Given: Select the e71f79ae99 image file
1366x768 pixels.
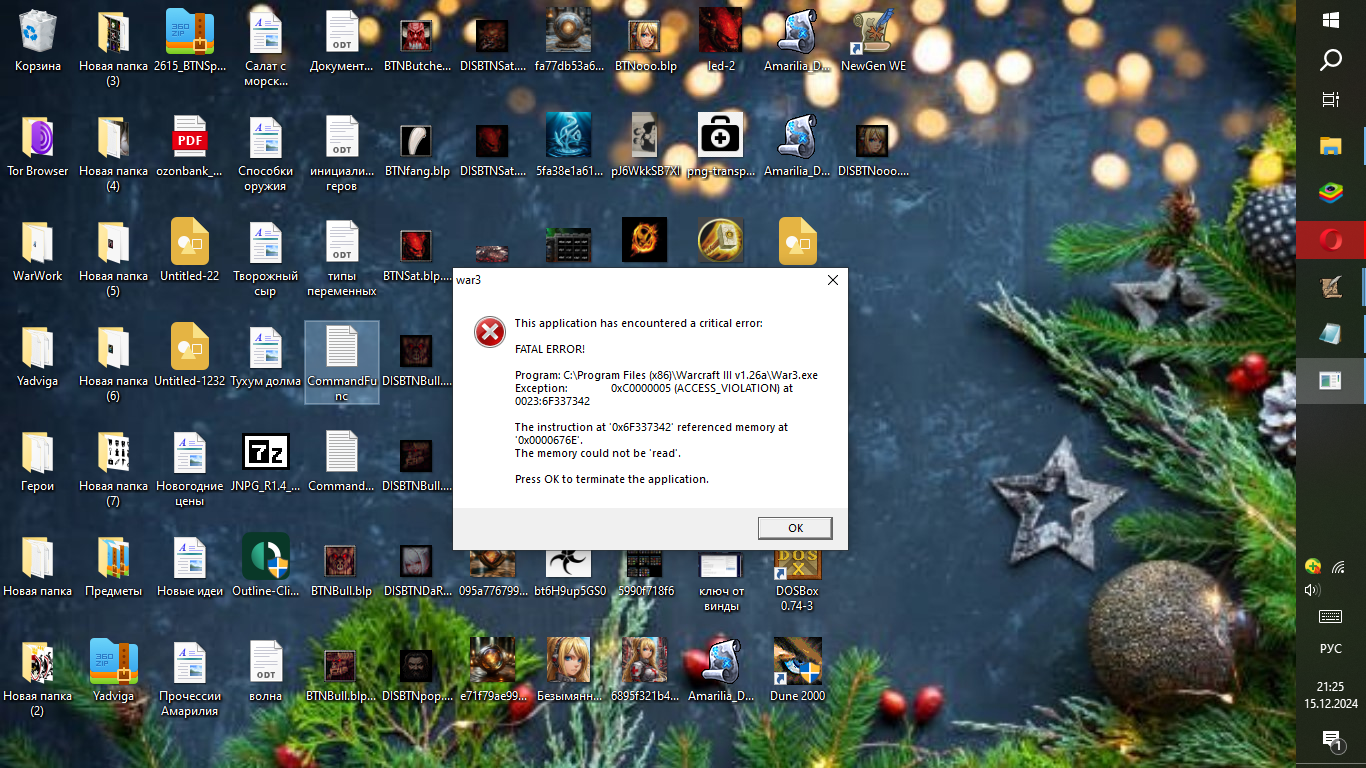Looking at the screenshot, I should coord(493,671).
